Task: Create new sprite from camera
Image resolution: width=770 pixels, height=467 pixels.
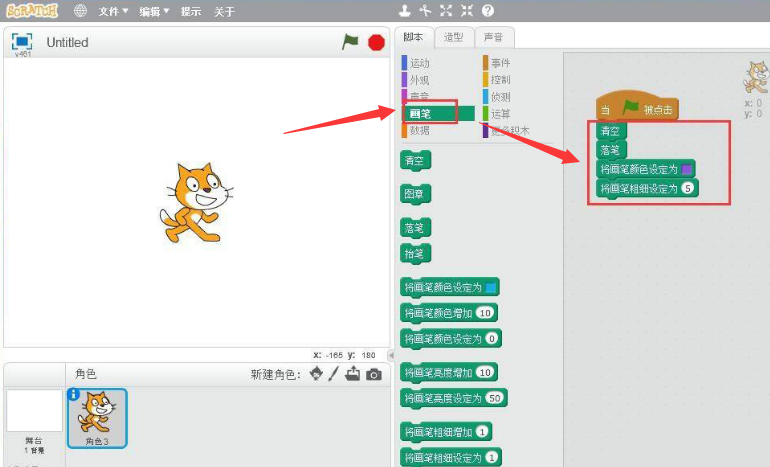Action: [374, 375]
